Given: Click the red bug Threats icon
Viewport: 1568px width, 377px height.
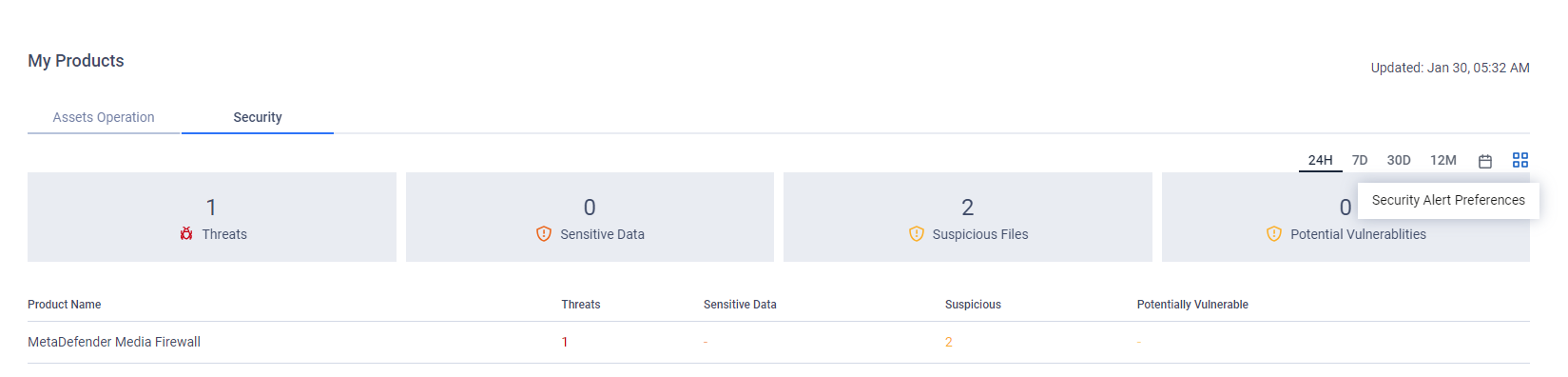Looking at the screenshot, I should pos(186,233).
